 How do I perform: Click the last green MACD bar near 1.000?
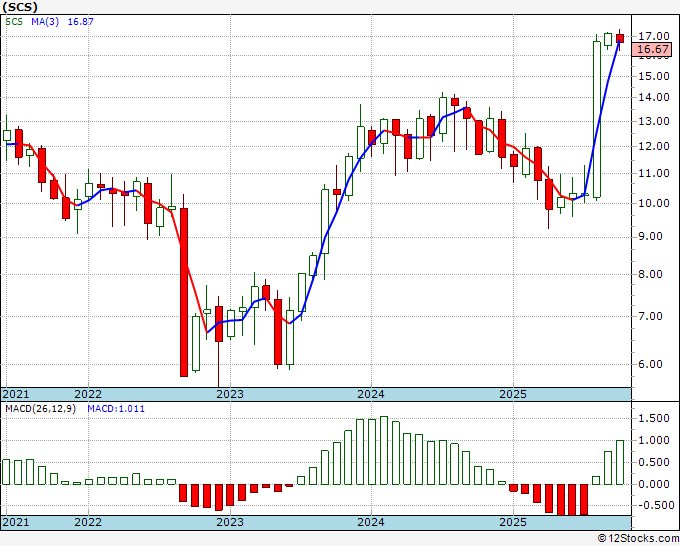tap(620, 462)
